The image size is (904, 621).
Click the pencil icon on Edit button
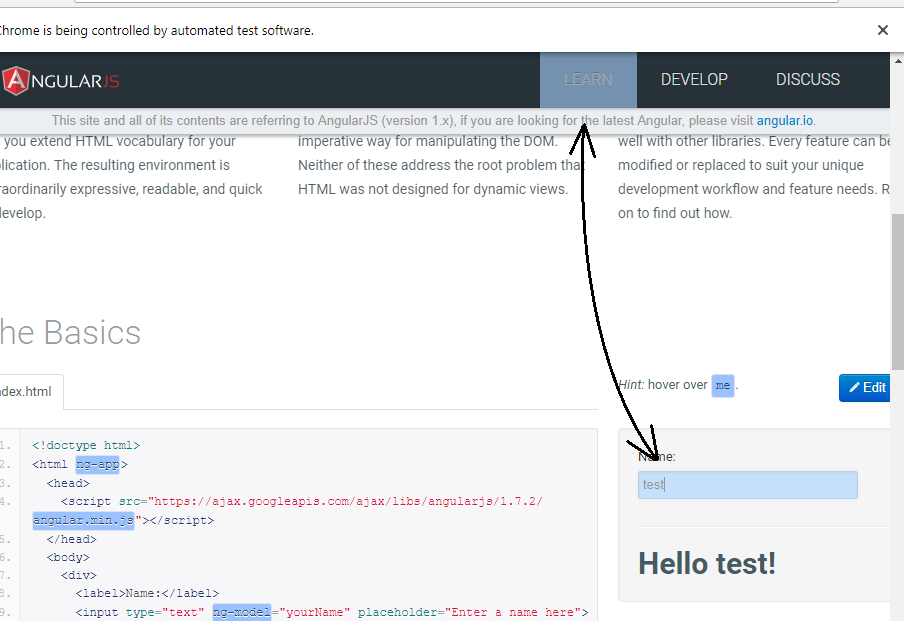pyautogui.click(x=854, y=387)
